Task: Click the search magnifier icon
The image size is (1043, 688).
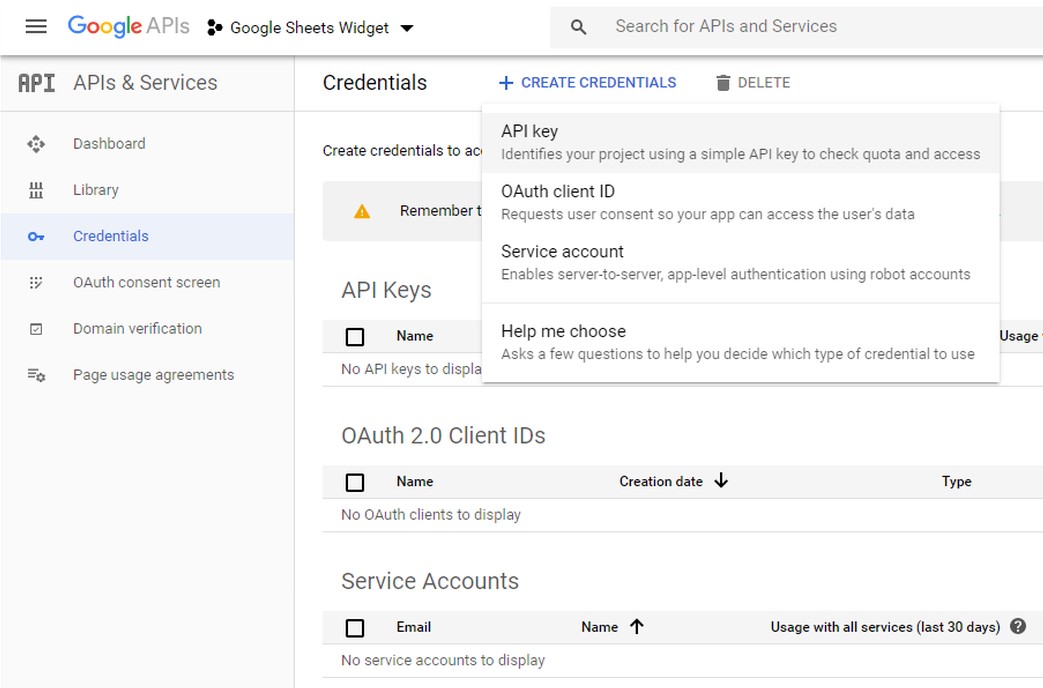Action: click(579, 27)
